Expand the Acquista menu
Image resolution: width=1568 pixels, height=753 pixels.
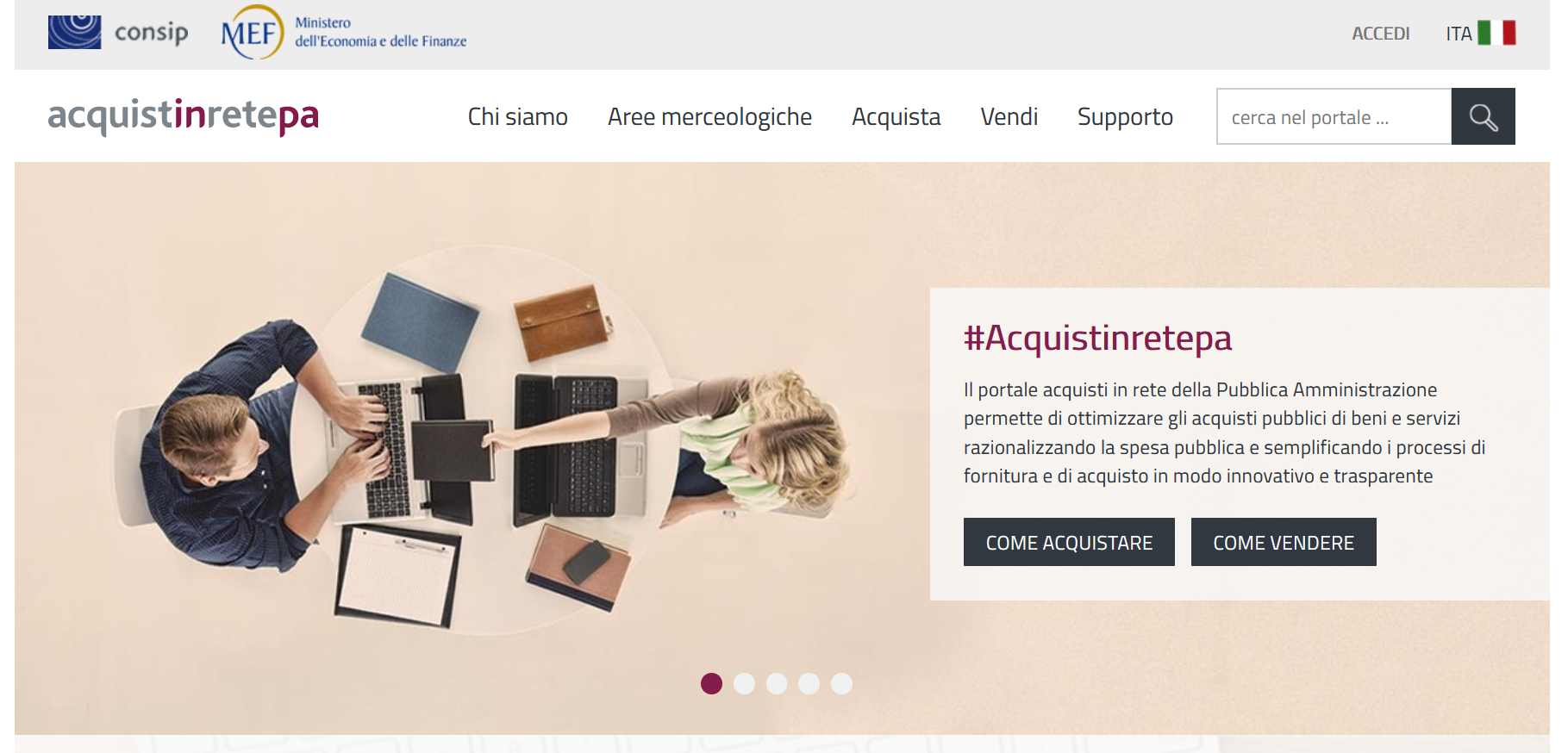coord(896,116)
